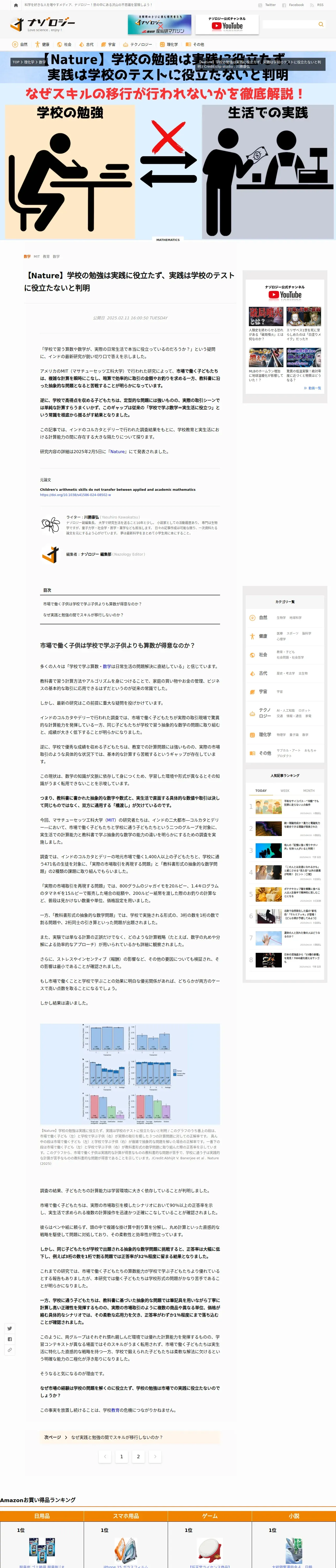Open the Facebook link in the header
This screenshot has width=336, height=1568.
click(293, 5)
